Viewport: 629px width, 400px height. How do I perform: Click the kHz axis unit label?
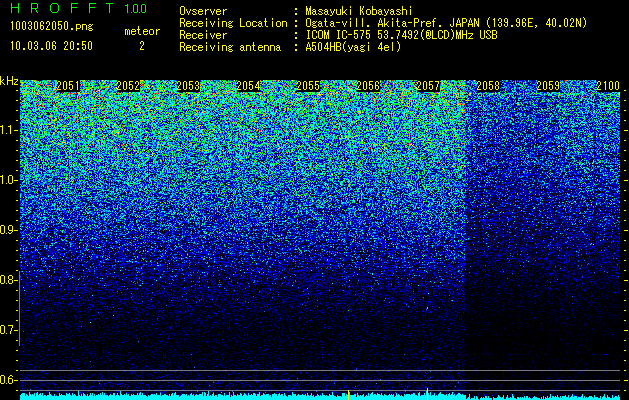(9, 81)
